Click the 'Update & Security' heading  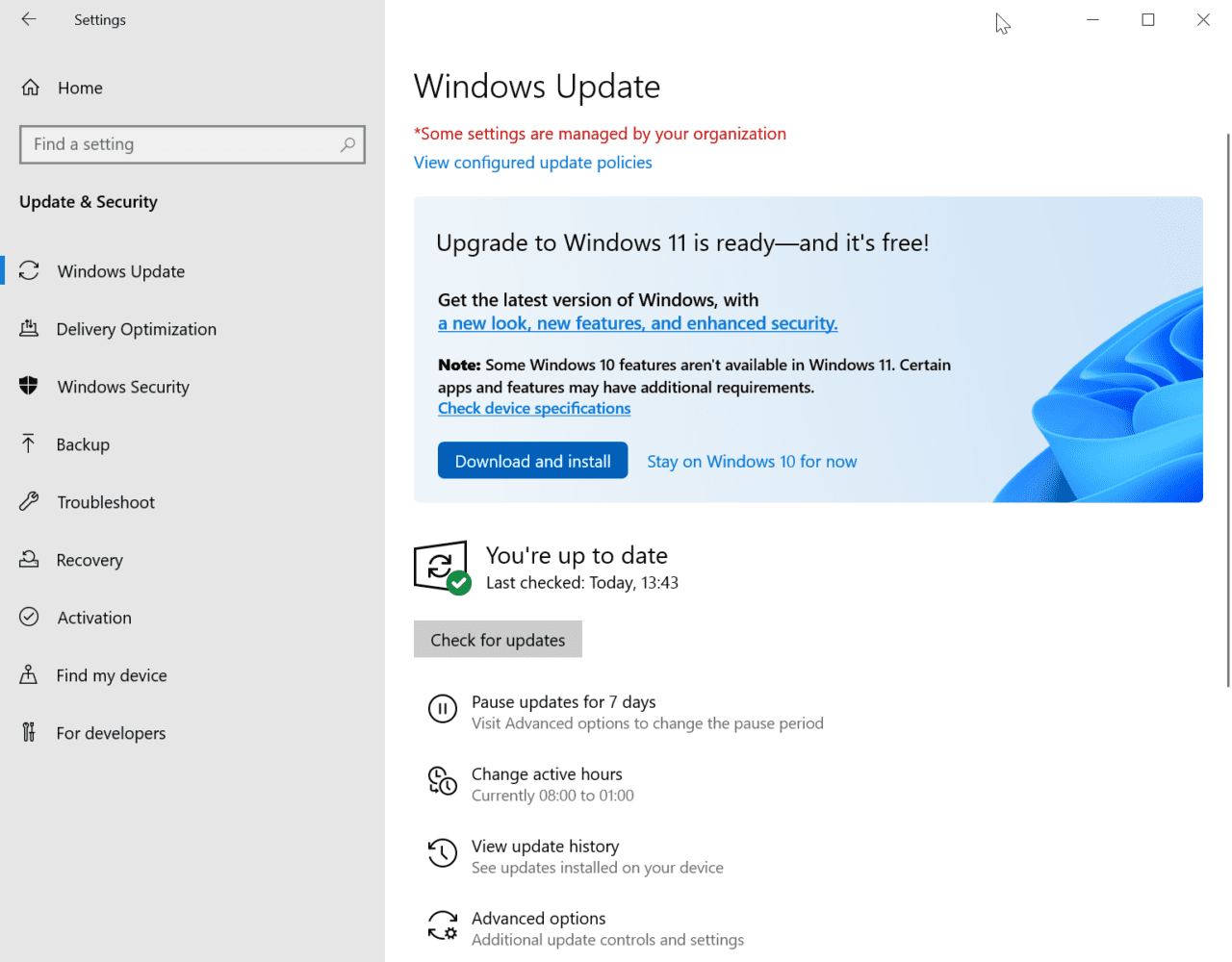coord(89,202)
